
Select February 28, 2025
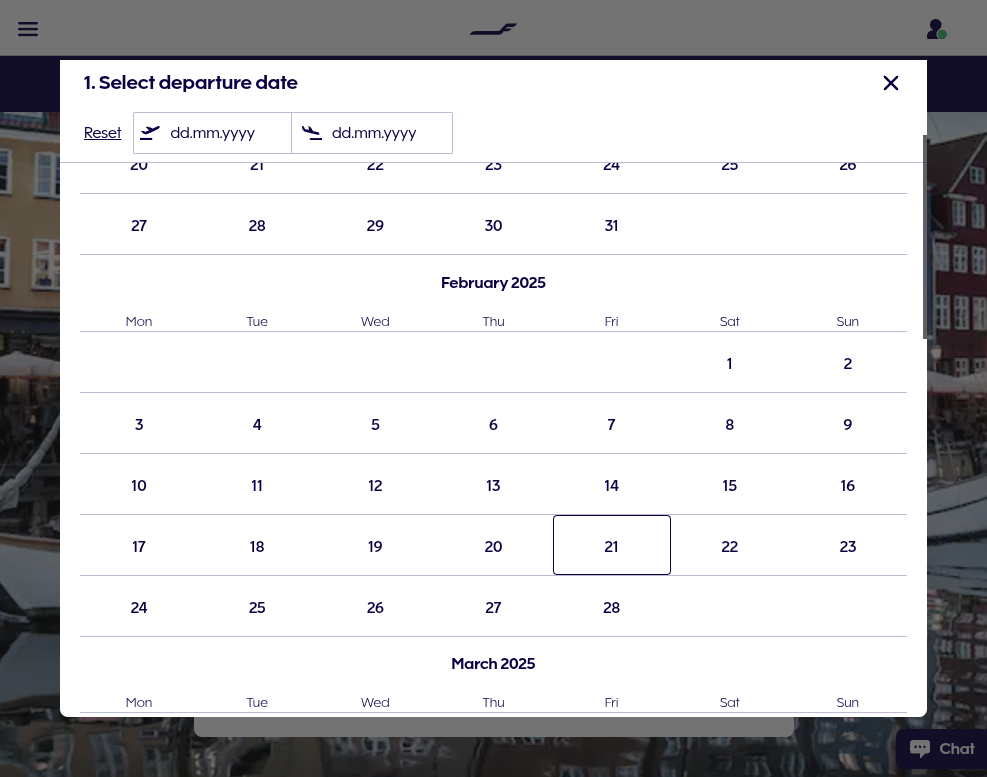[611, 608]
